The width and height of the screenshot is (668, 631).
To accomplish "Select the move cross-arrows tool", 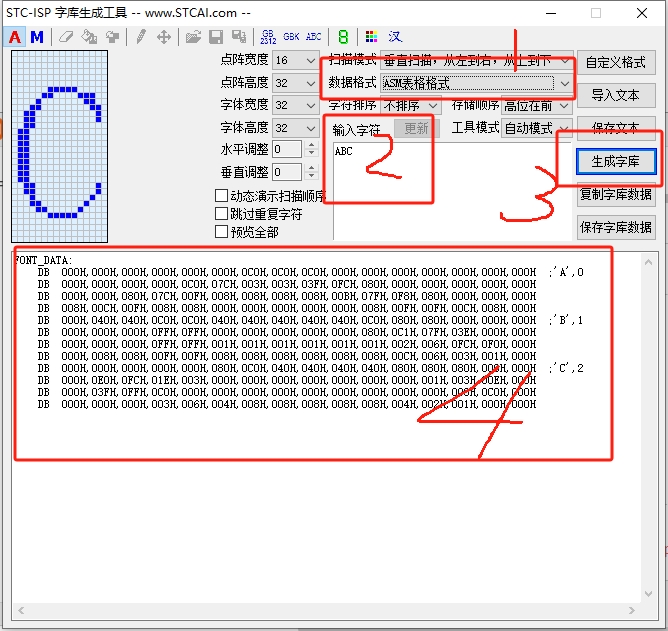I will coord(164,37).
